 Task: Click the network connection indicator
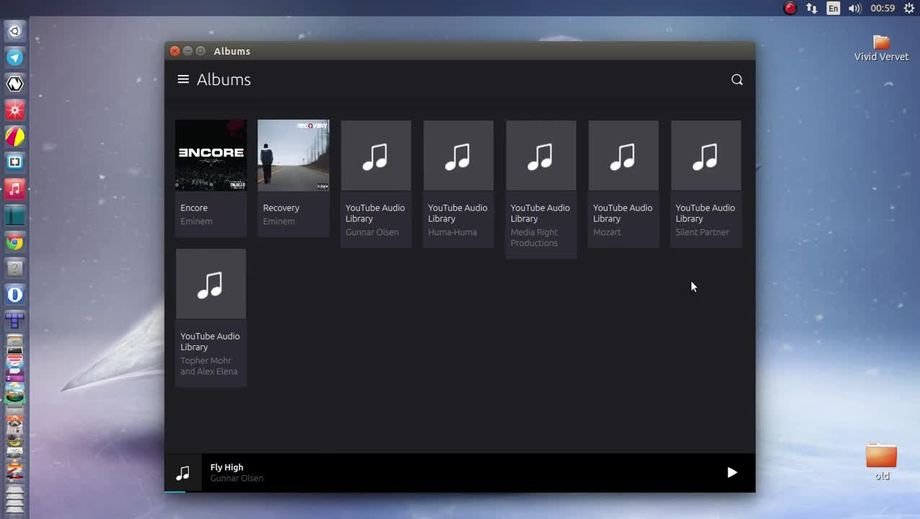coord(812,8)
